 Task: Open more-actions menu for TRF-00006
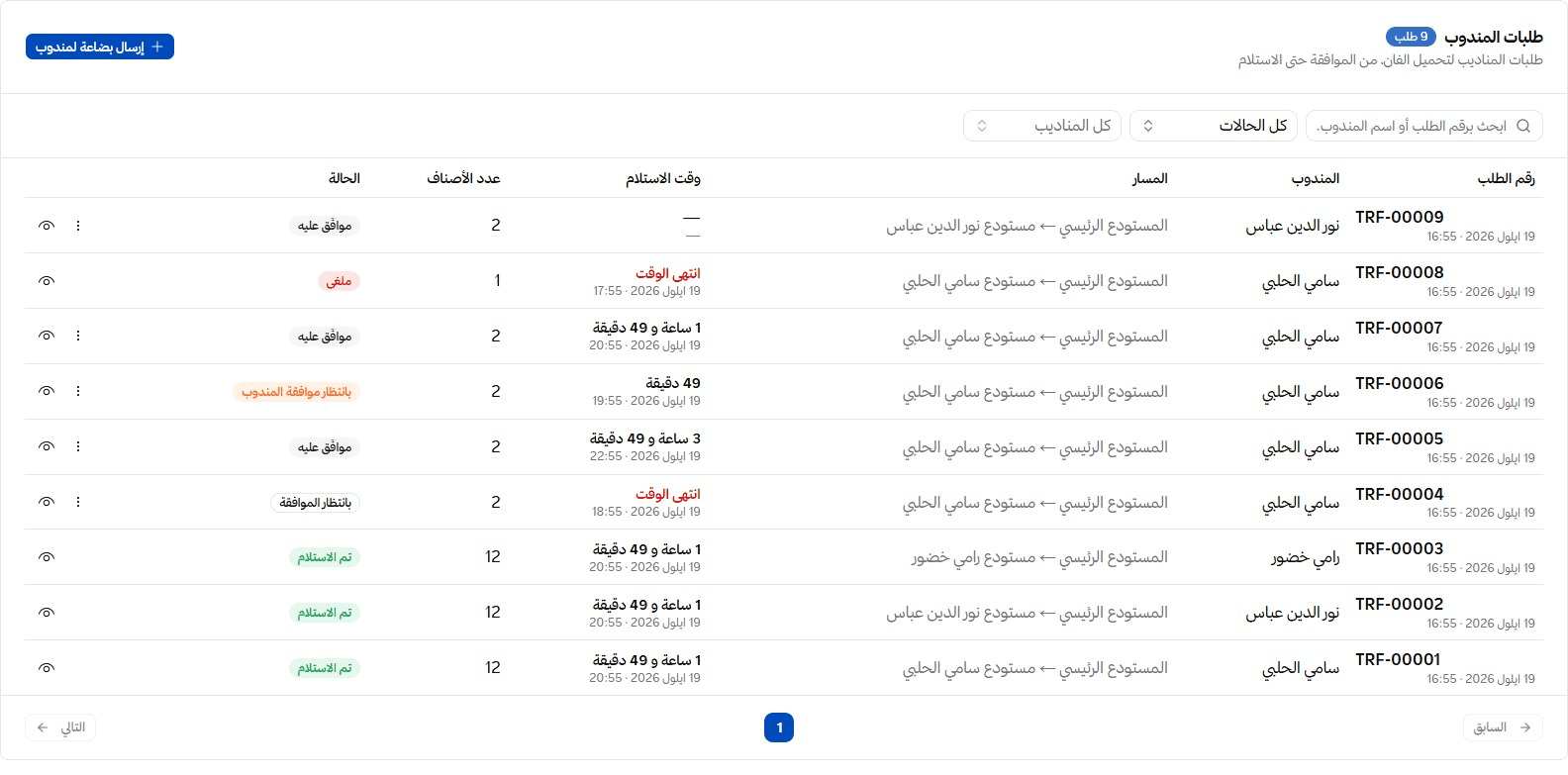78,391
